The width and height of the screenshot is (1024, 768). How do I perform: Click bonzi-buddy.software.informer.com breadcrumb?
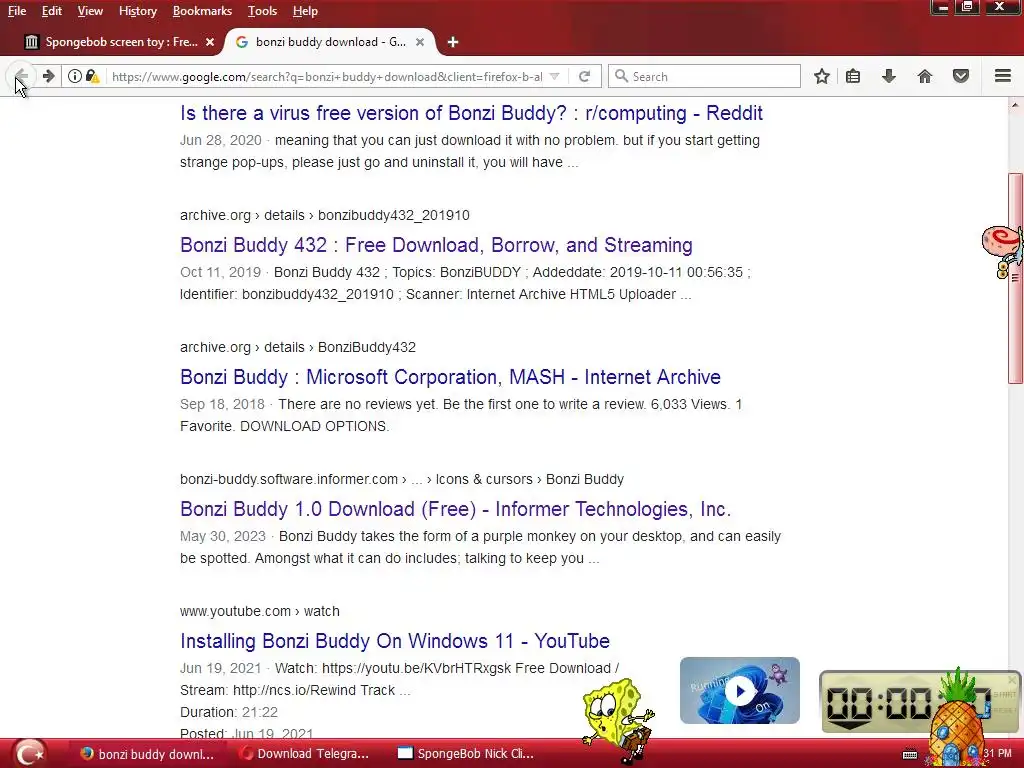pyautogui.click(x=402, y=479)
